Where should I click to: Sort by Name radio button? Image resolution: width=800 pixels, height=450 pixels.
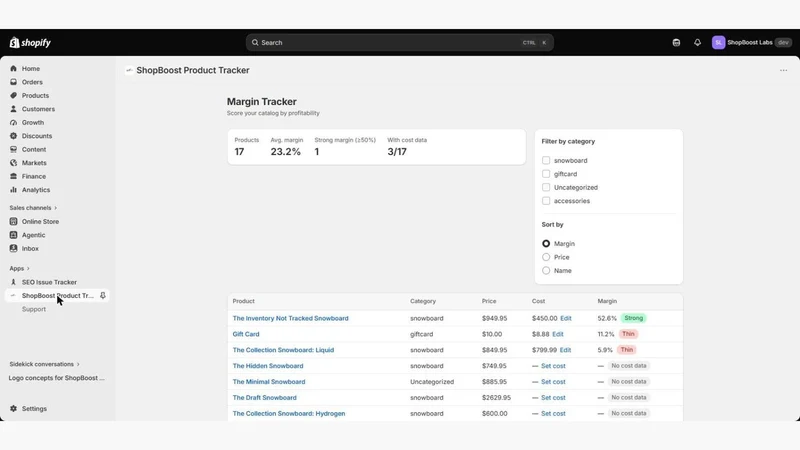546,271
